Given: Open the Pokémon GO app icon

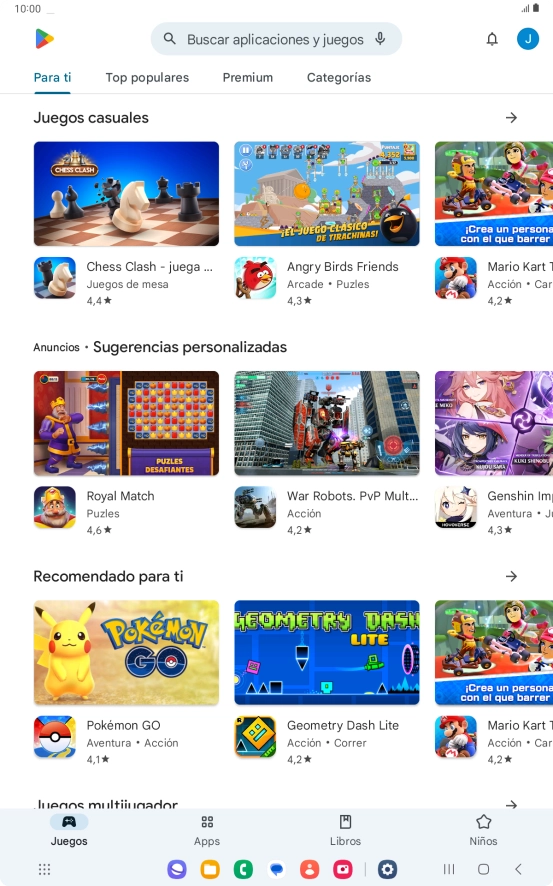Looking at the screenshot, I should [55, 737].
